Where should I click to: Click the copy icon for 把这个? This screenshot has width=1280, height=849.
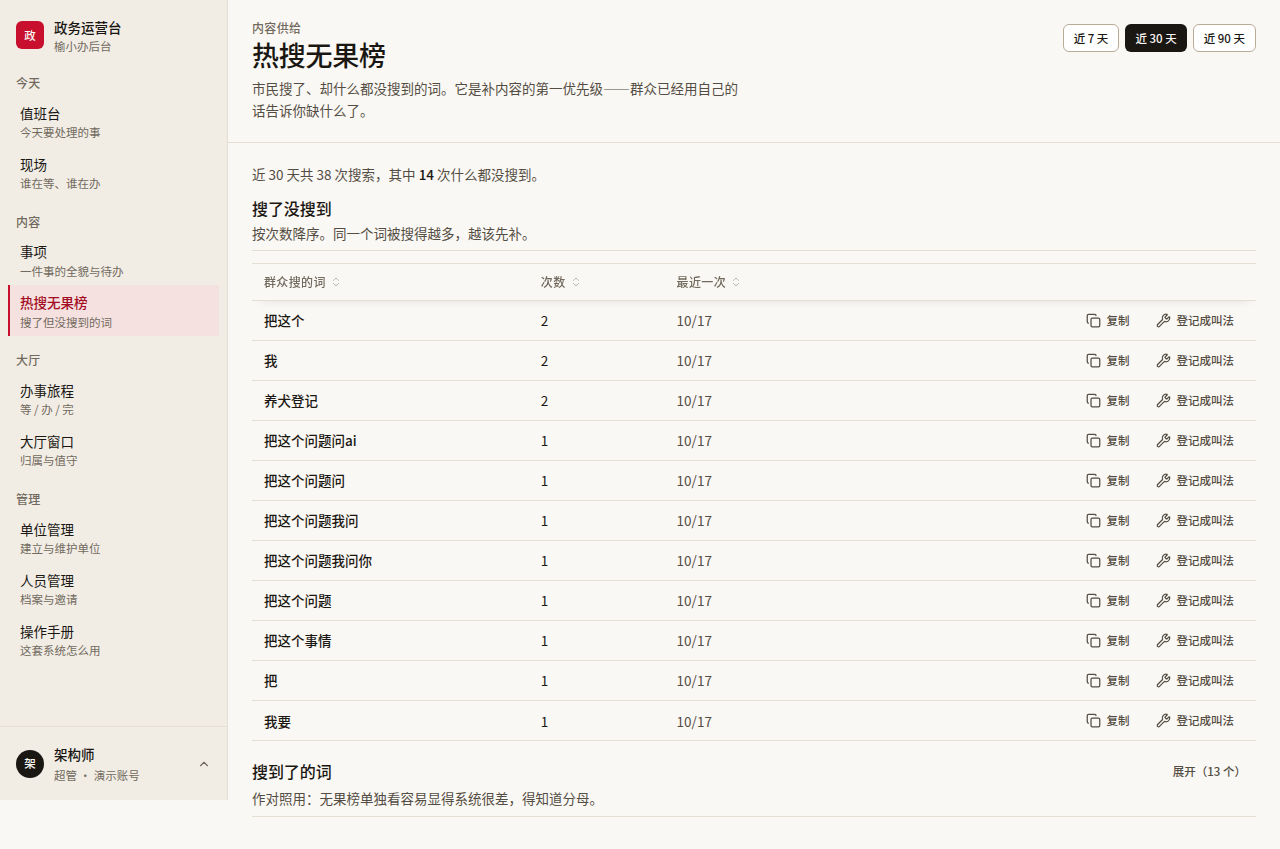point(1093,321)
